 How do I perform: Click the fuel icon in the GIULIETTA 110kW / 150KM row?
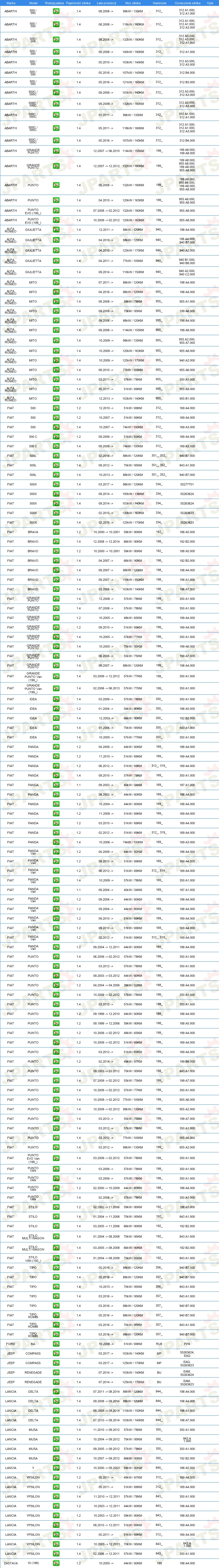[56, 272]
